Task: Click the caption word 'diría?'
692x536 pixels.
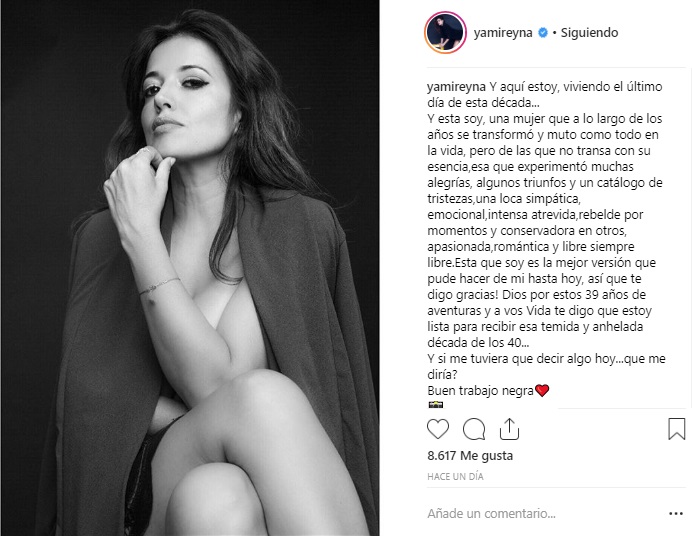Action: 442,375
